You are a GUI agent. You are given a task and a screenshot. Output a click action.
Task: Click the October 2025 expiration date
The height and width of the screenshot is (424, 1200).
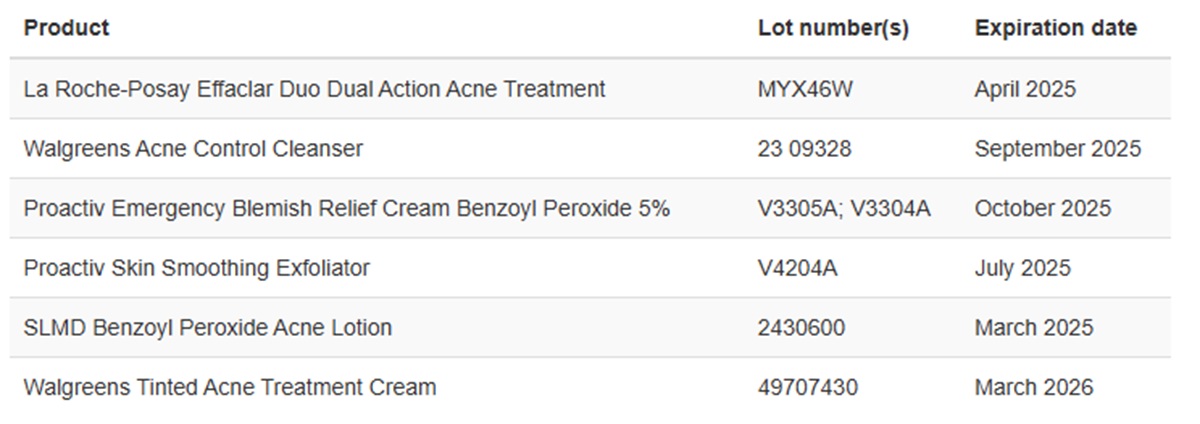(1042, 209)
